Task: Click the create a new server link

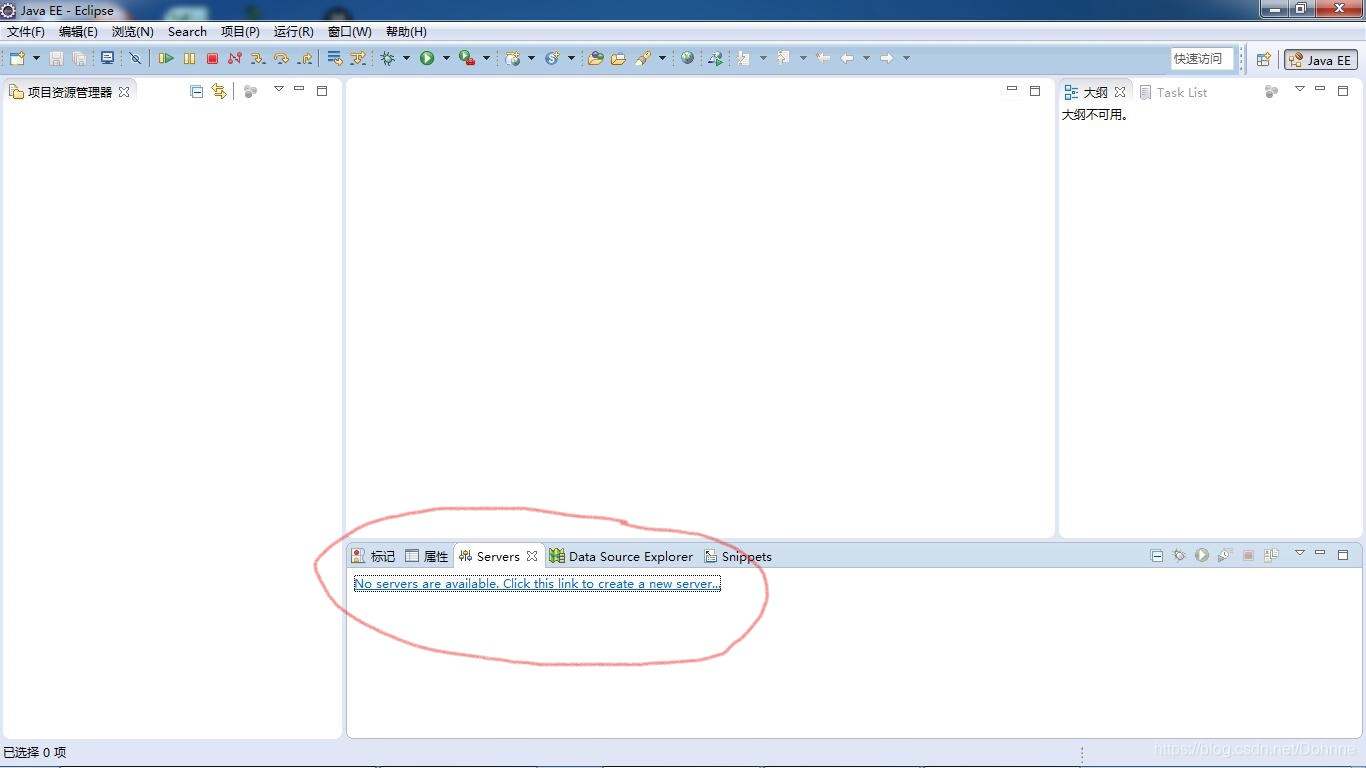Action: [x=537, y=584]
